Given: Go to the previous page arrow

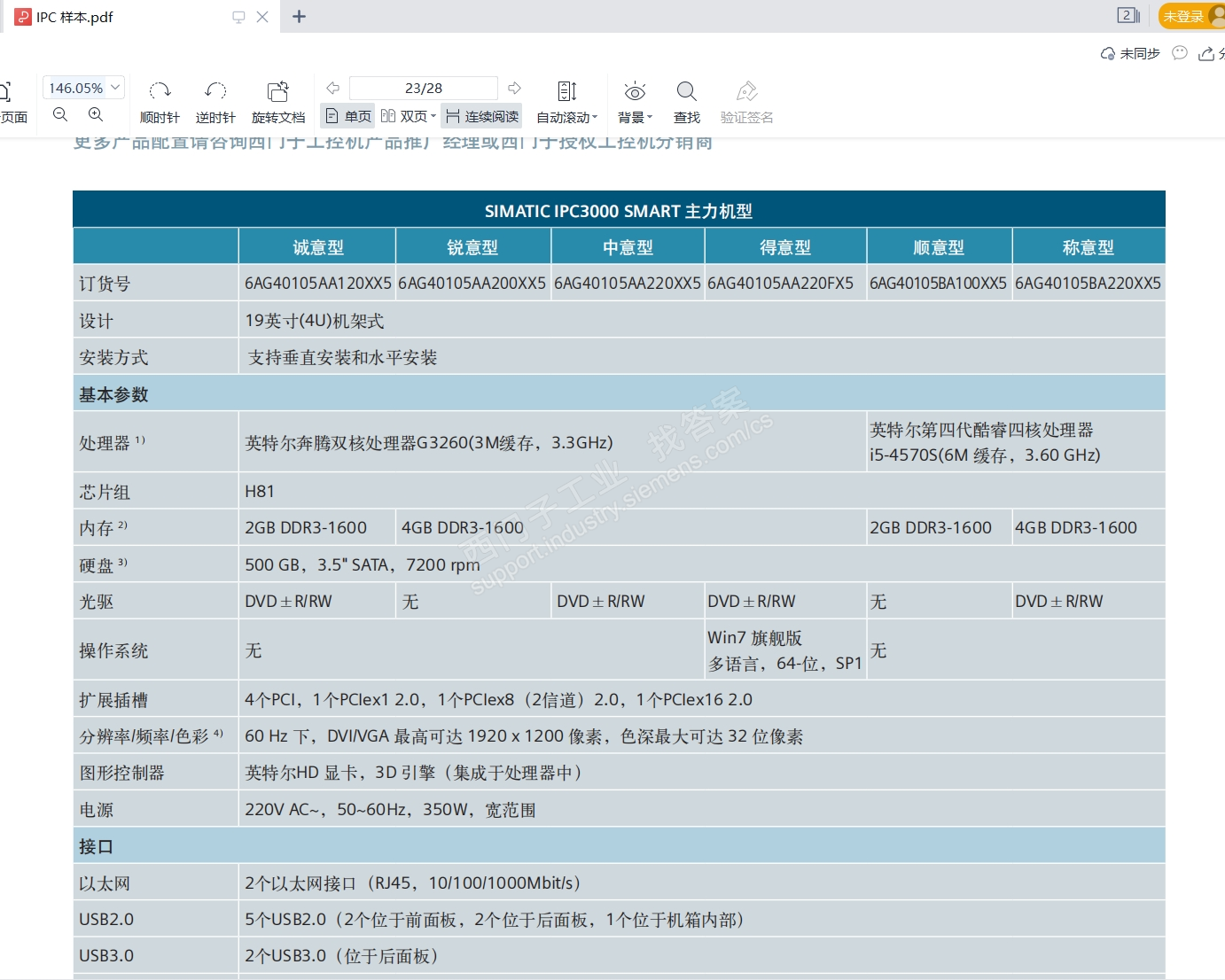Looking at the screenshot, I should pos(333,88).
